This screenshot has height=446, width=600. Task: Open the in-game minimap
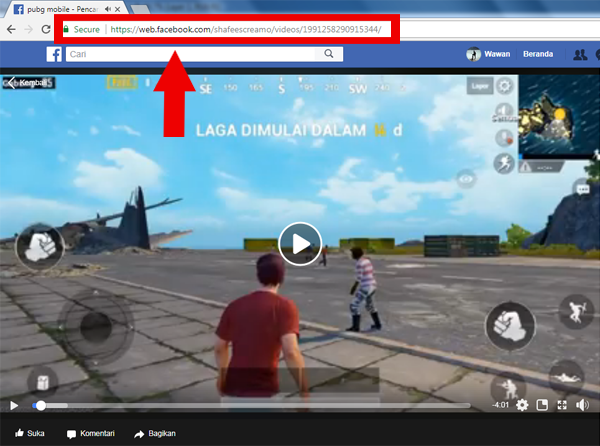click(559, 117)
